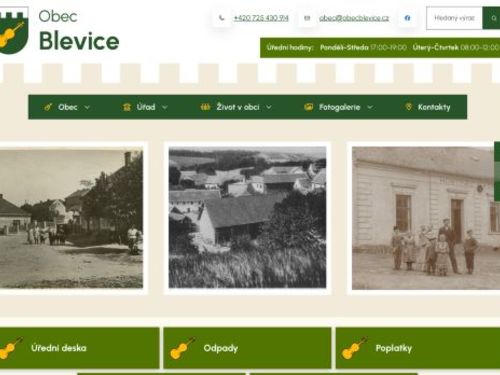Open the Úřední deska tile
This screenshot has width=500, height=375.
79,348
